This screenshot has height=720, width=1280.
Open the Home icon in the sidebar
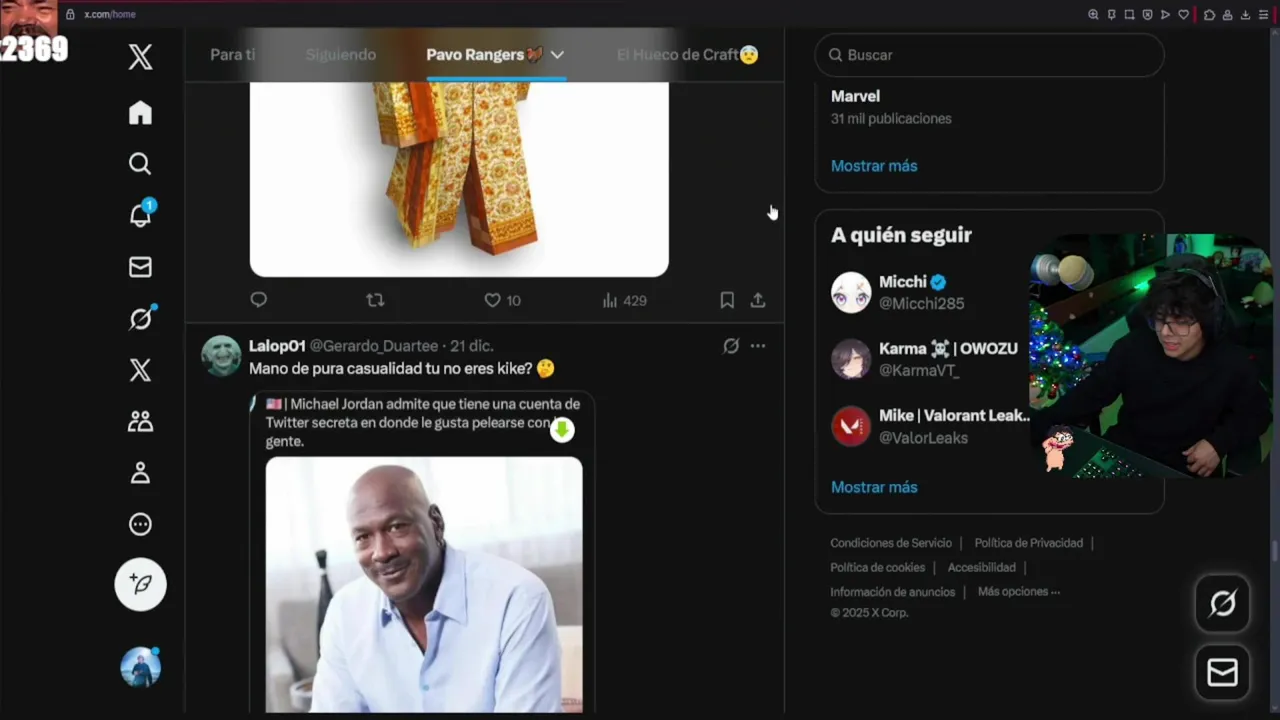(x=140, y=113)
